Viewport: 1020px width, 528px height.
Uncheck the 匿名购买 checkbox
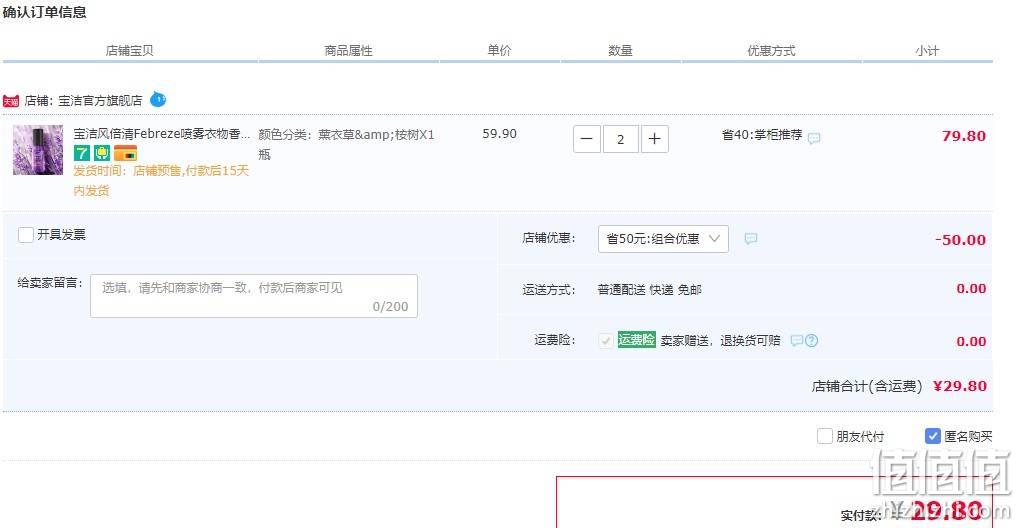[933, 436]
